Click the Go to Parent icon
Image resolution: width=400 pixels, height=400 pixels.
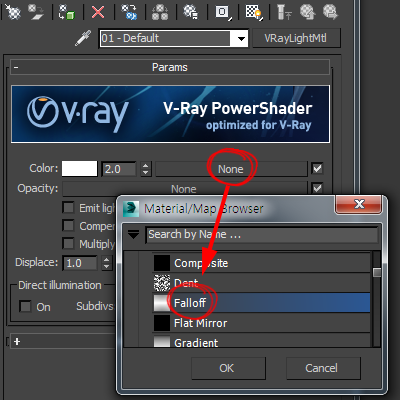307,11
